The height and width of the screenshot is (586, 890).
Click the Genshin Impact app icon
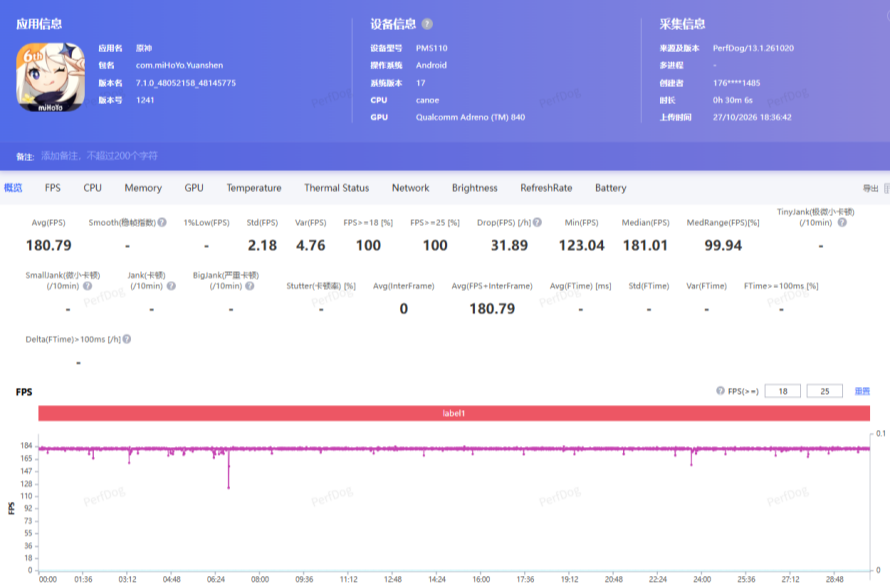tap(51, 78)
